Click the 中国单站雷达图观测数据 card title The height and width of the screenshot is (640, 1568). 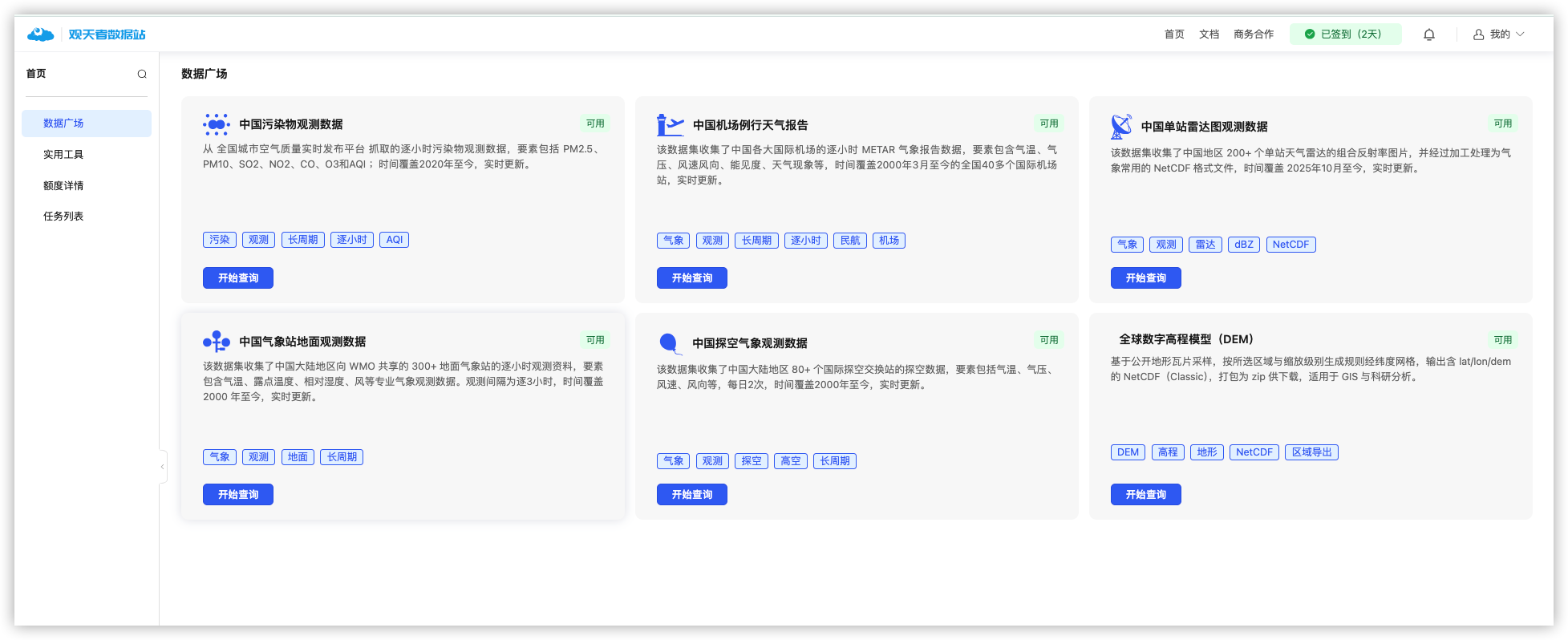(x=1205, y=127)
